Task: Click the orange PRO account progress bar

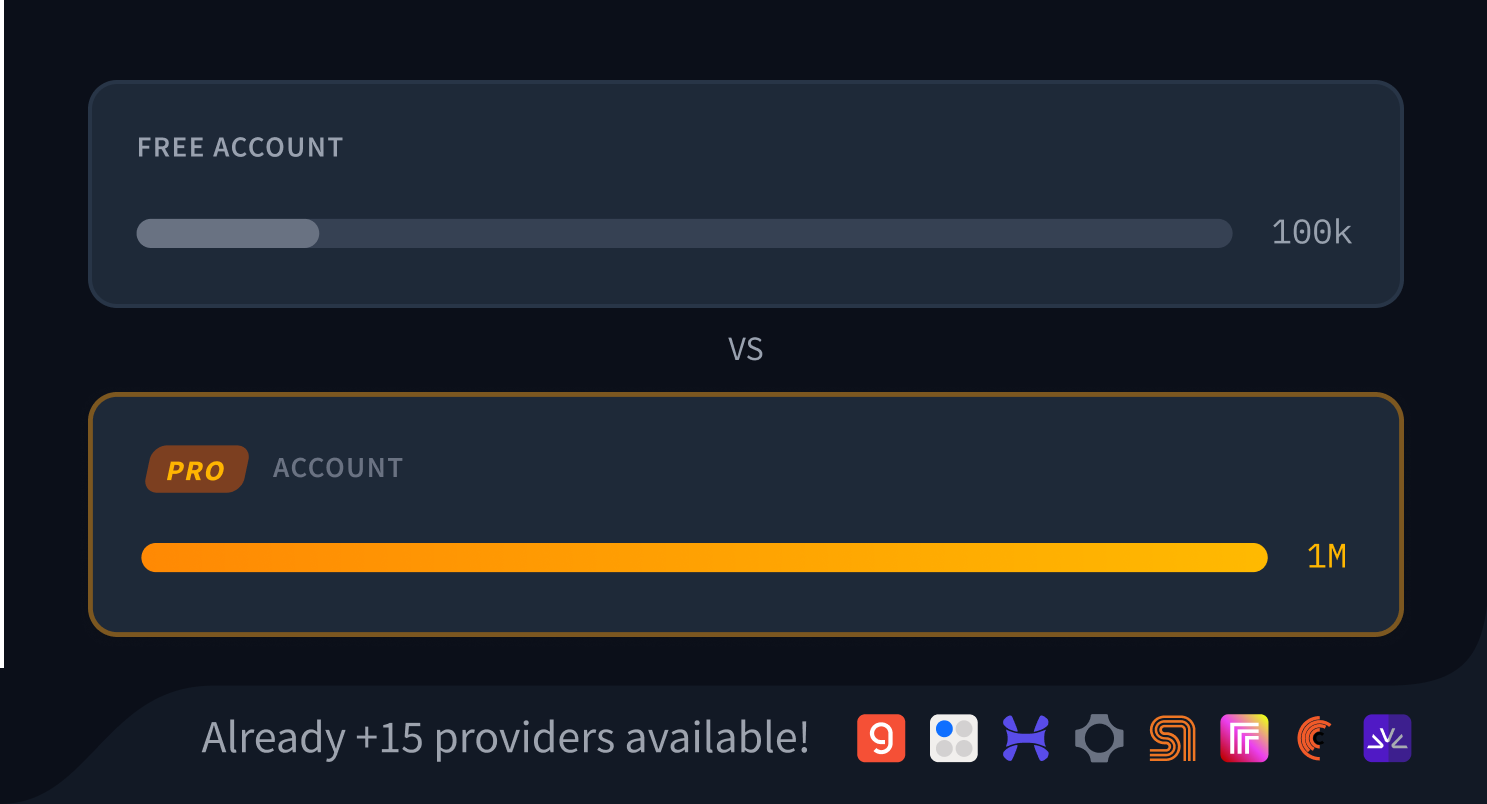Action: [704, 557]
